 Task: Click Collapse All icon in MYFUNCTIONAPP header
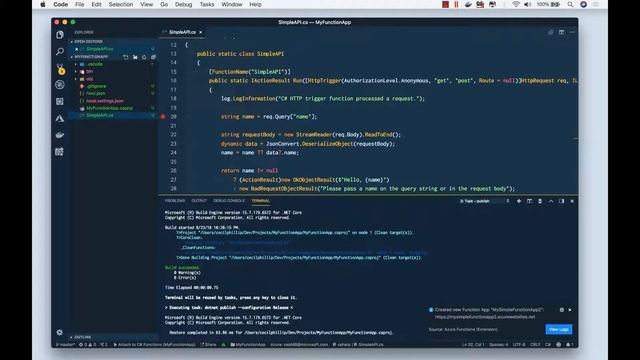[153, 57]
